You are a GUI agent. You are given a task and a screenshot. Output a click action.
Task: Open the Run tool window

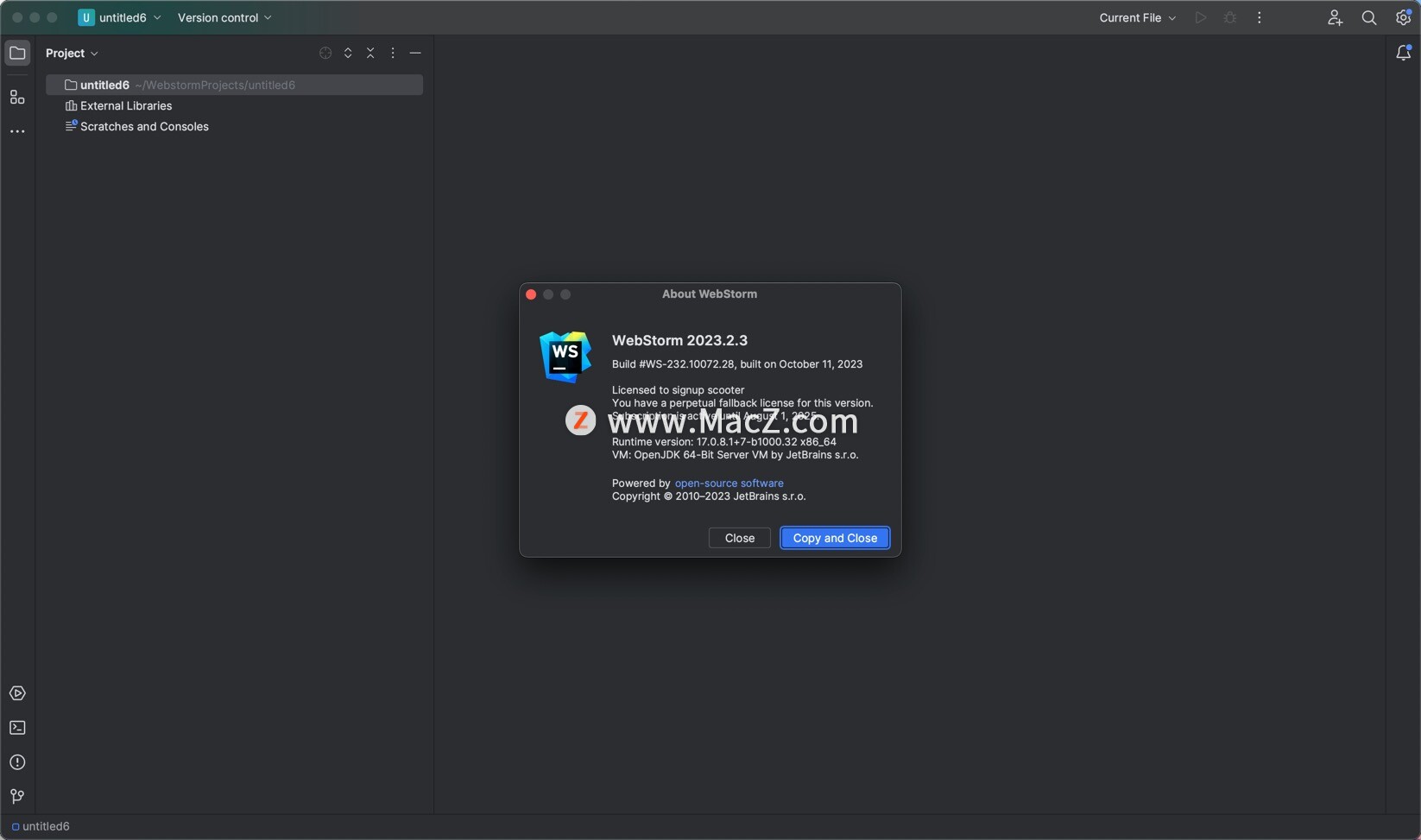17,693
